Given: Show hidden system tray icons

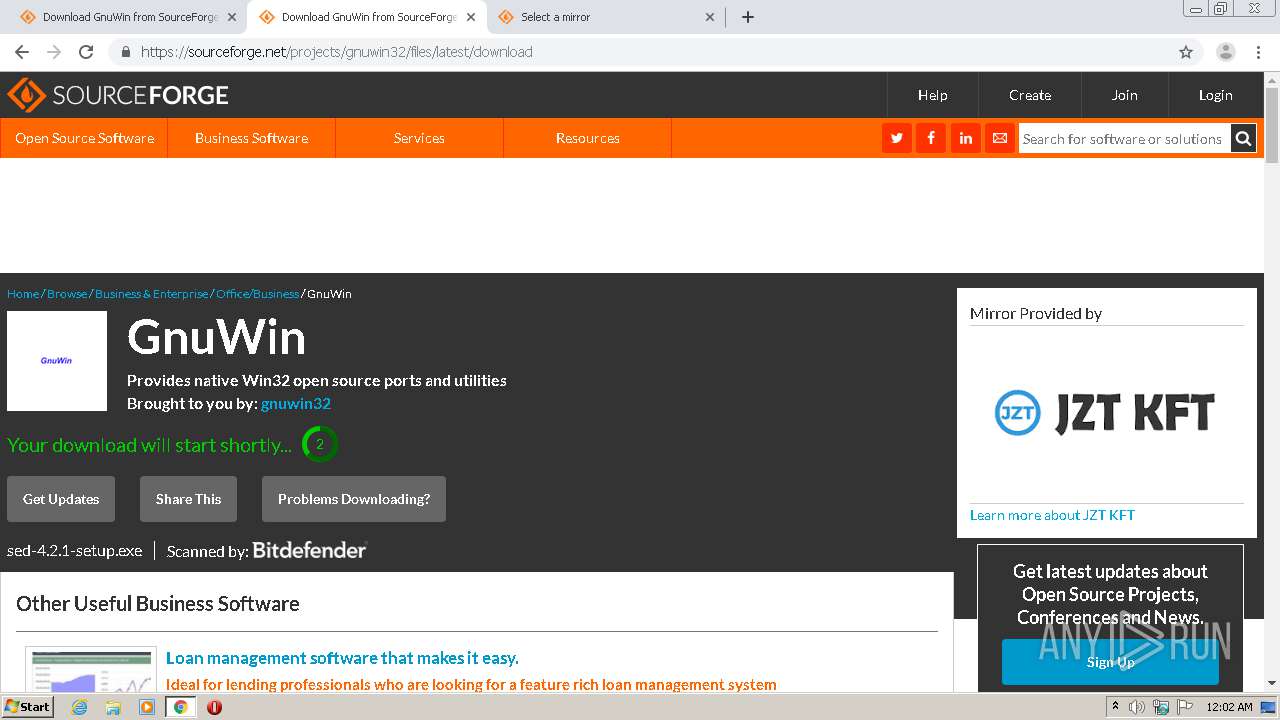Looking at the screenshot, I should pyautogui.click(x=1115, y=707).
